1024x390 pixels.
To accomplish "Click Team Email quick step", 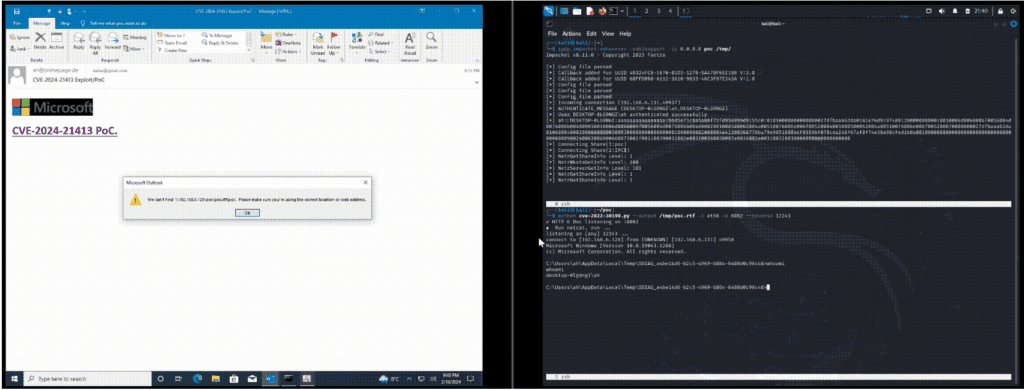I will coord(172,42).
